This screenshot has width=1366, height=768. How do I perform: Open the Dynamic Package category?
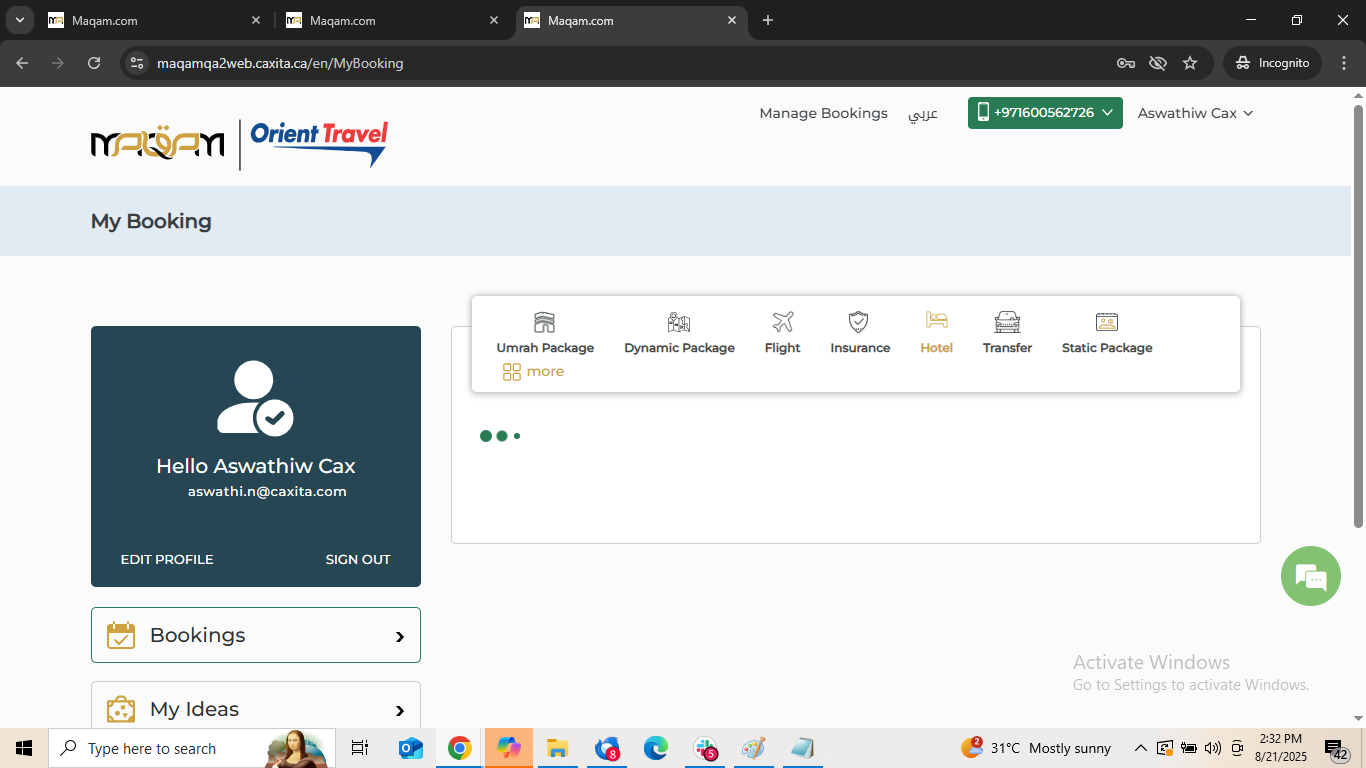click(x=679, y=323)
